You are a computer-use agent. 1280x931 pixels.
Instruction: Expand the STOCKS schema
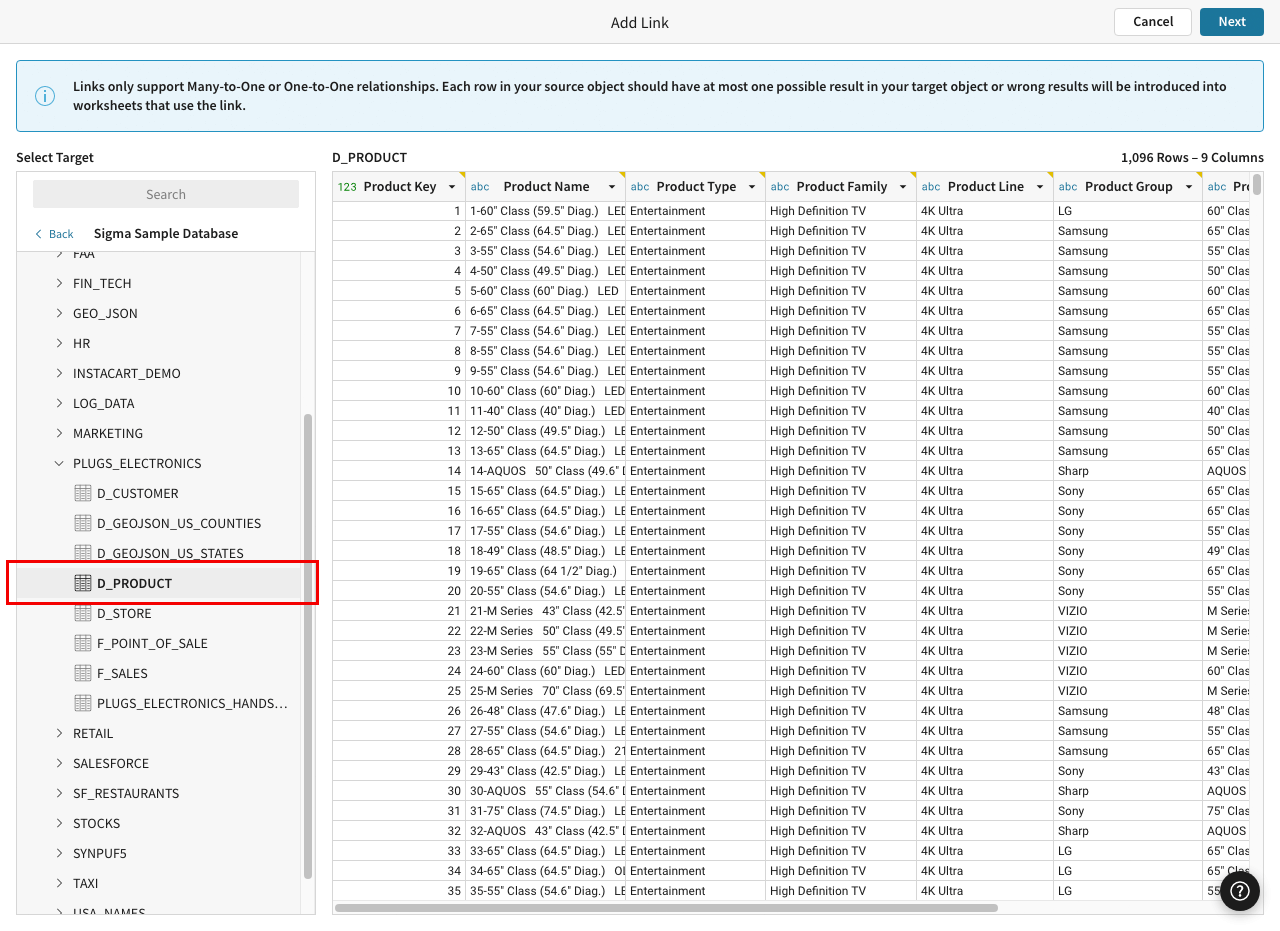point(60,823)
